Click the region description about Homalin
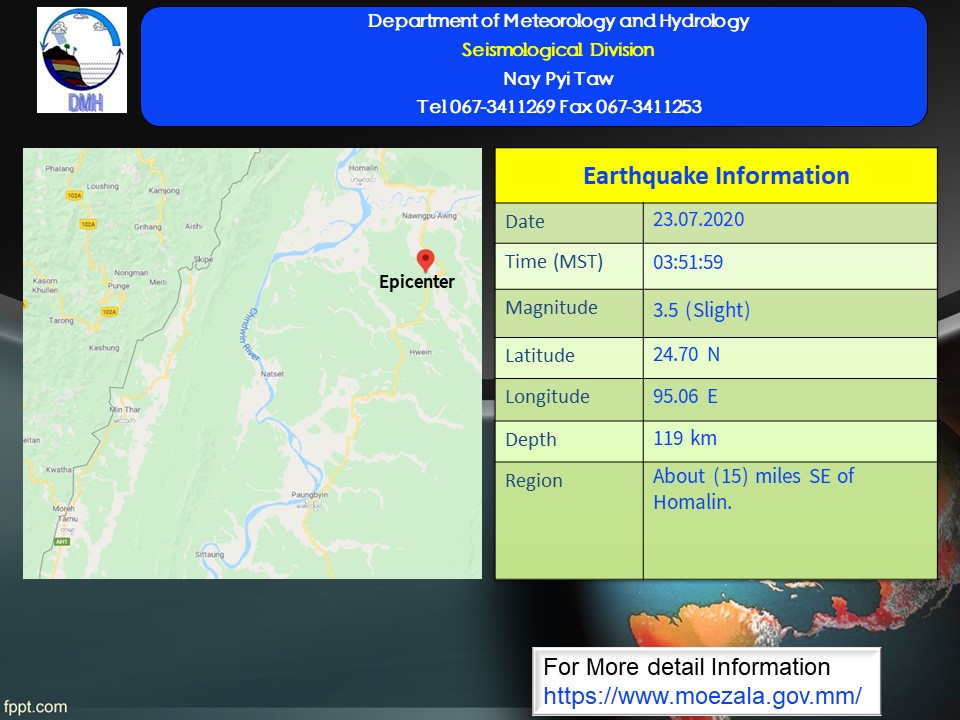Viewport: 960px width, 720px height. pos(753,489)
